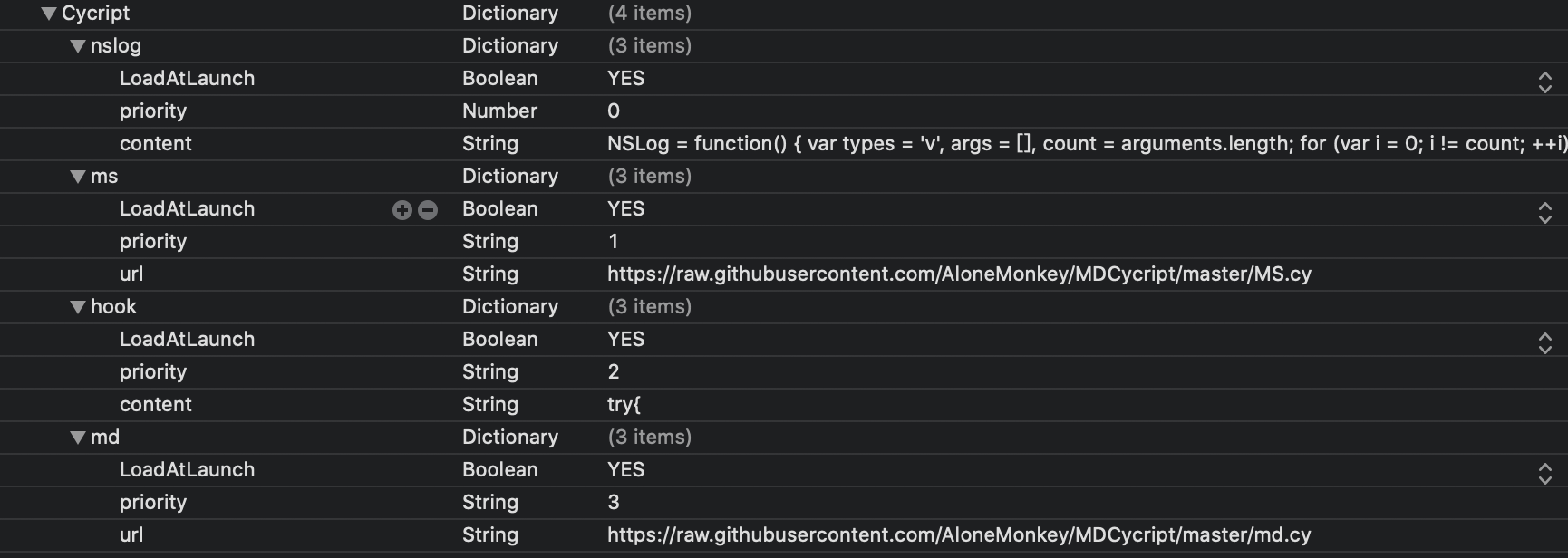
Task: Collapse the md dictionary
Action: 78,438
